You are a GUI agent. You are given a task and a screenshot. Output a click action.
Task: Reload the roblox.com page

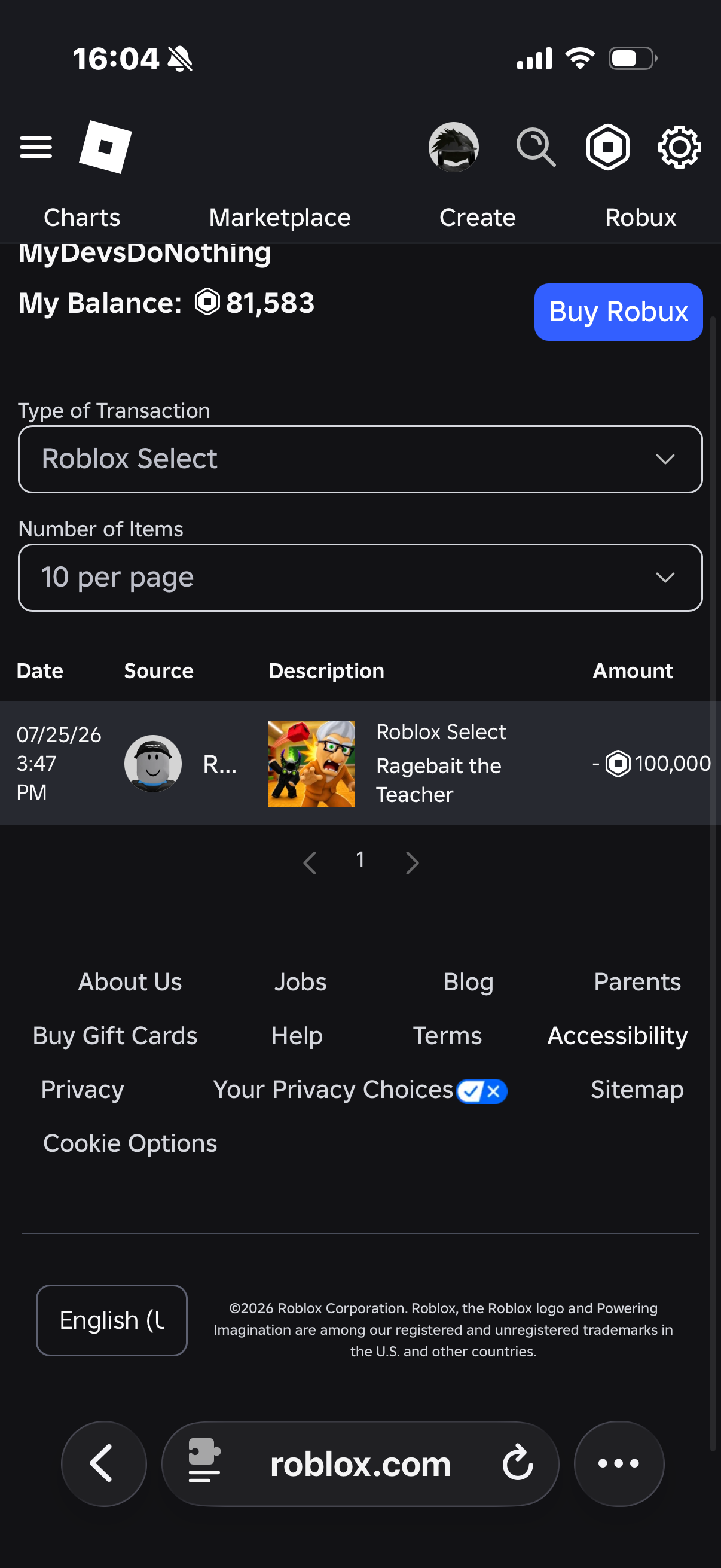point(517,1463)
